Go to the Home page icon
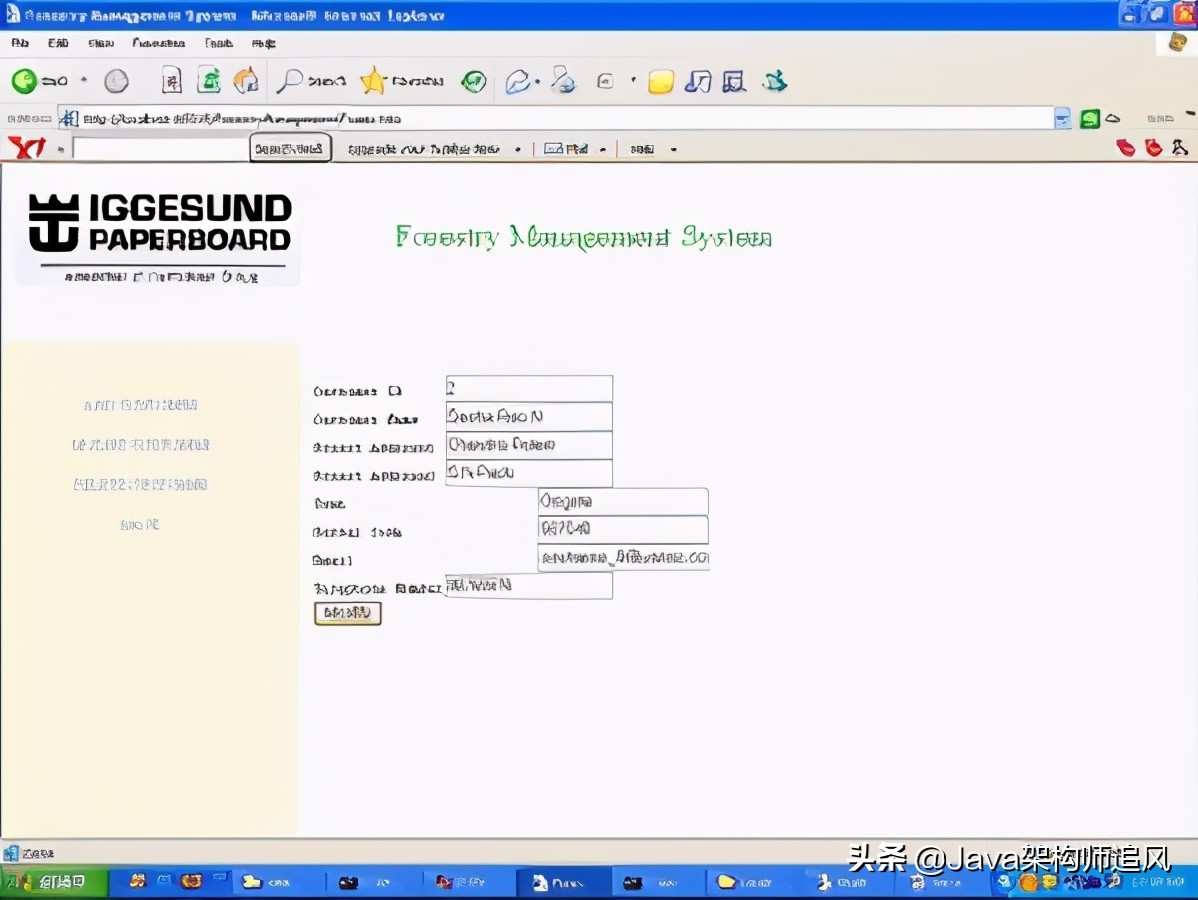Screen dimensions: 1198x900 tap(246, 81)
